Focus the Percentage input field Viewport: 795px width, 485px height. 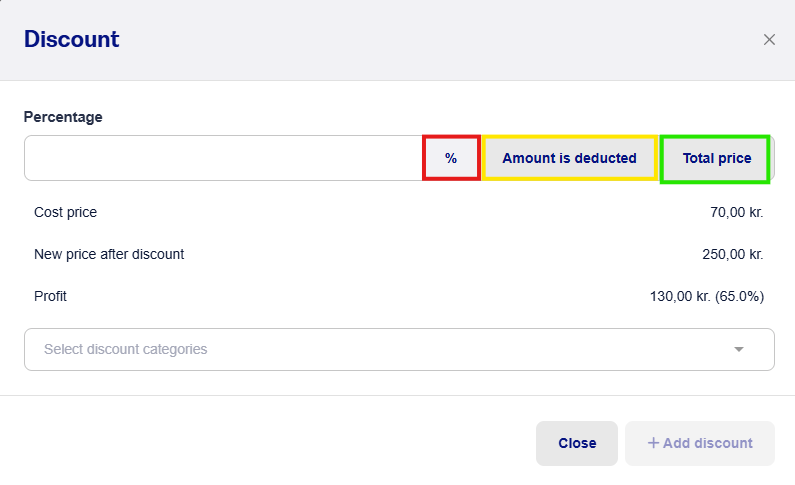tap(224, 158)
